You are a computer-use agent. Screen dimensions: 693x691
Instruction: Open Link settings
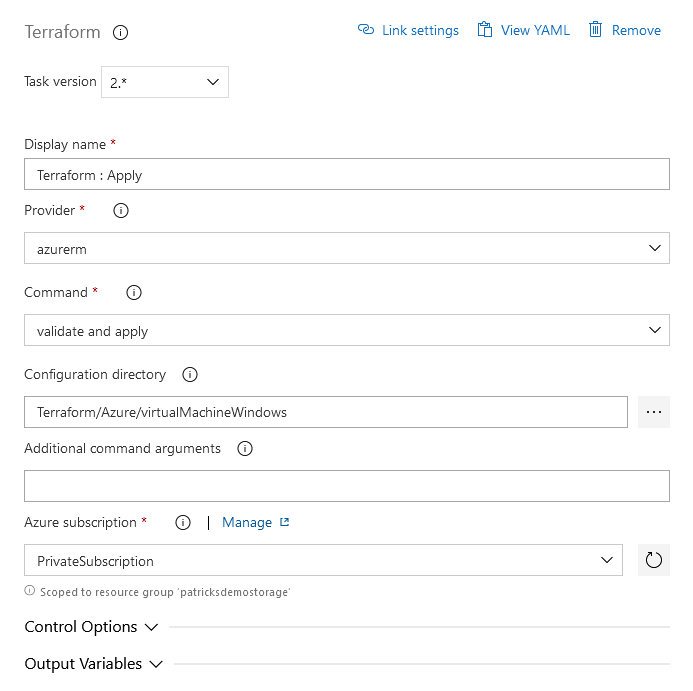tap(408, 30)
